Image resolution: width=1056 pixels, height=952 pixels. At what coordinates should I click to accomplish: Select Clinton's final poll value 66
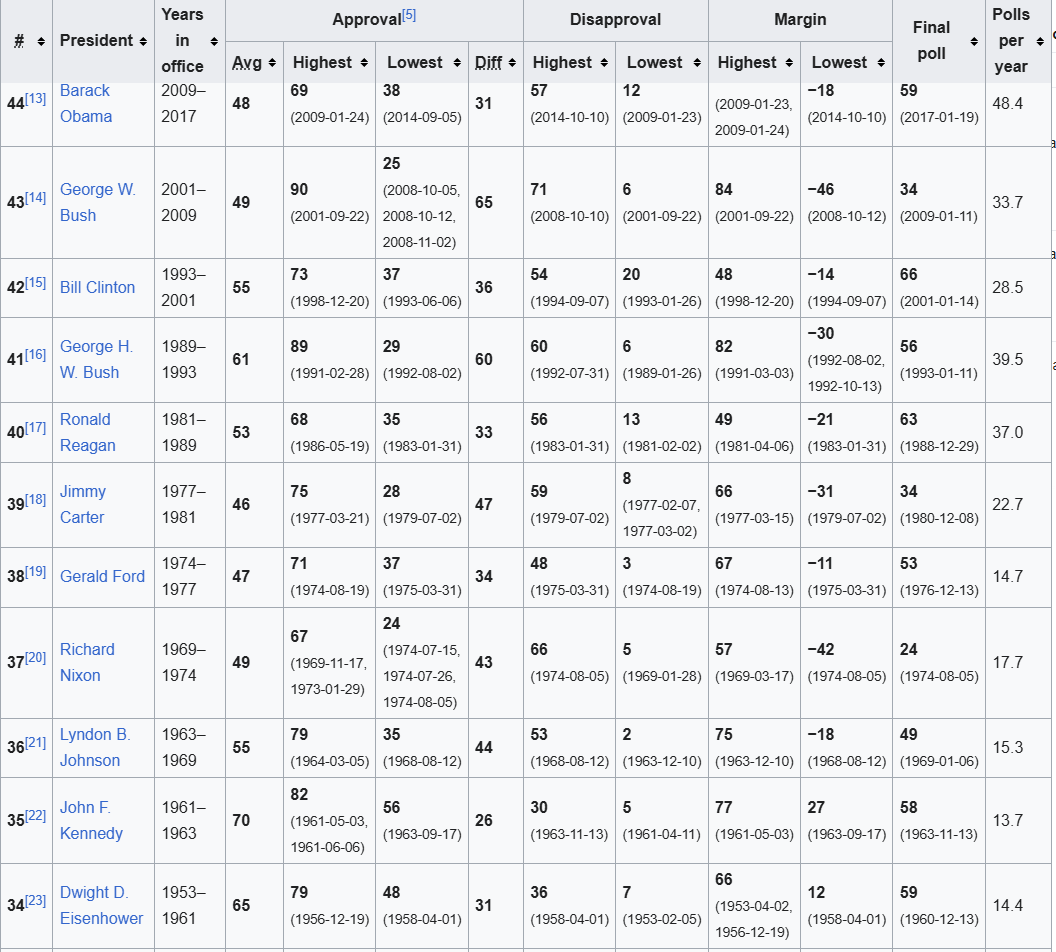(909, 275)
